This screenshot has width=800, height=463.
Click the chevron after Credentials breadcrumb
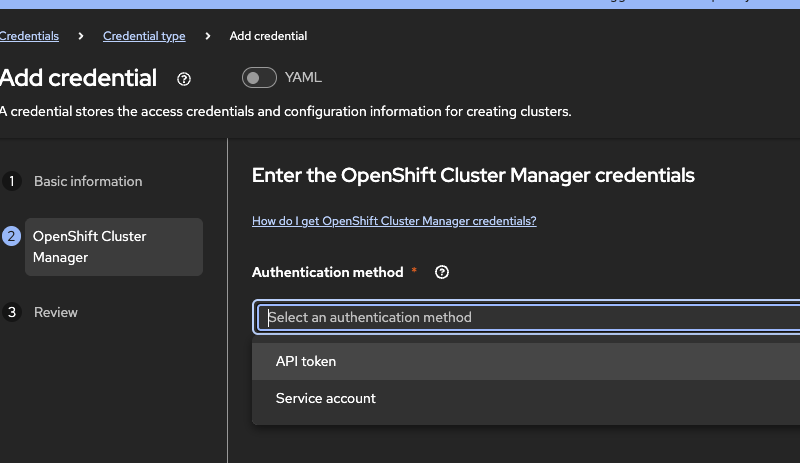coord(81,36)
